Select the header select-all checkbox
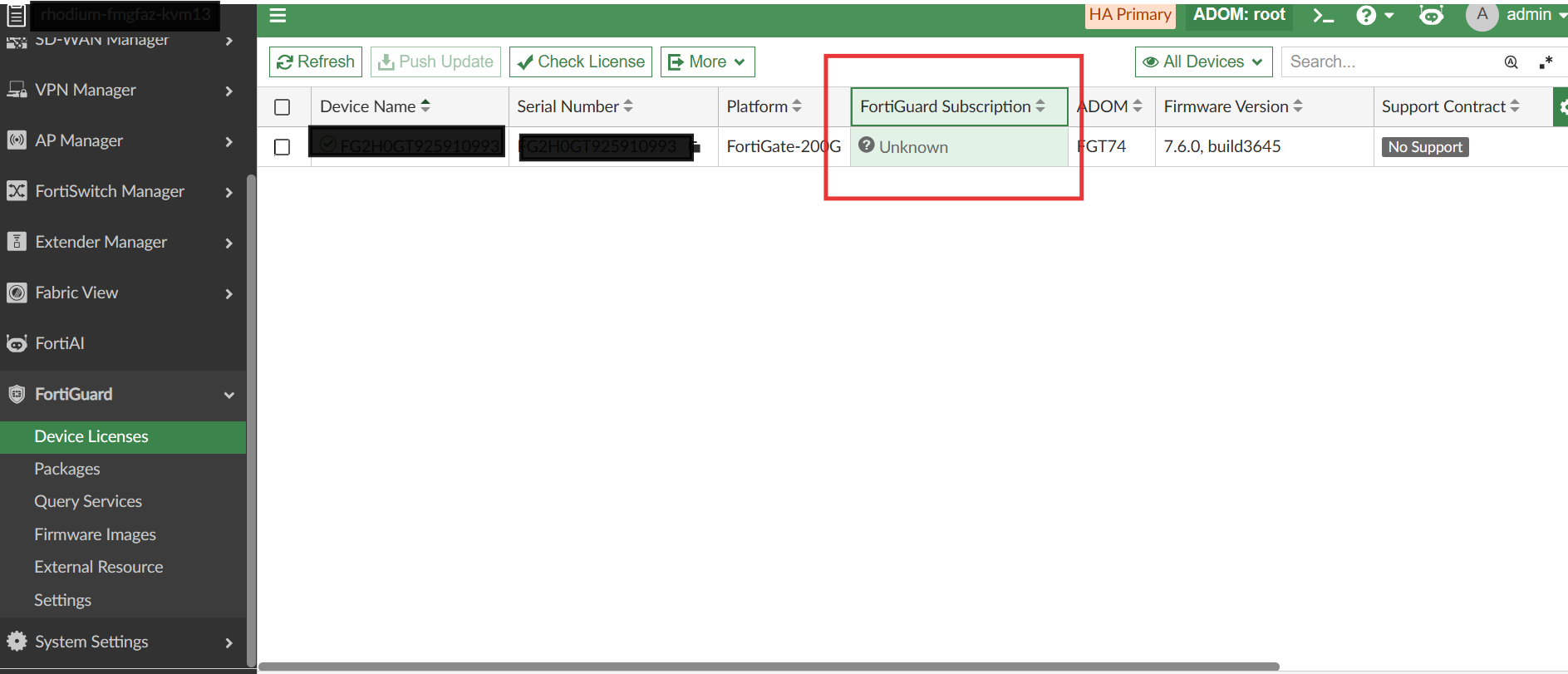Screen dimensions: 1568x674 283,107
